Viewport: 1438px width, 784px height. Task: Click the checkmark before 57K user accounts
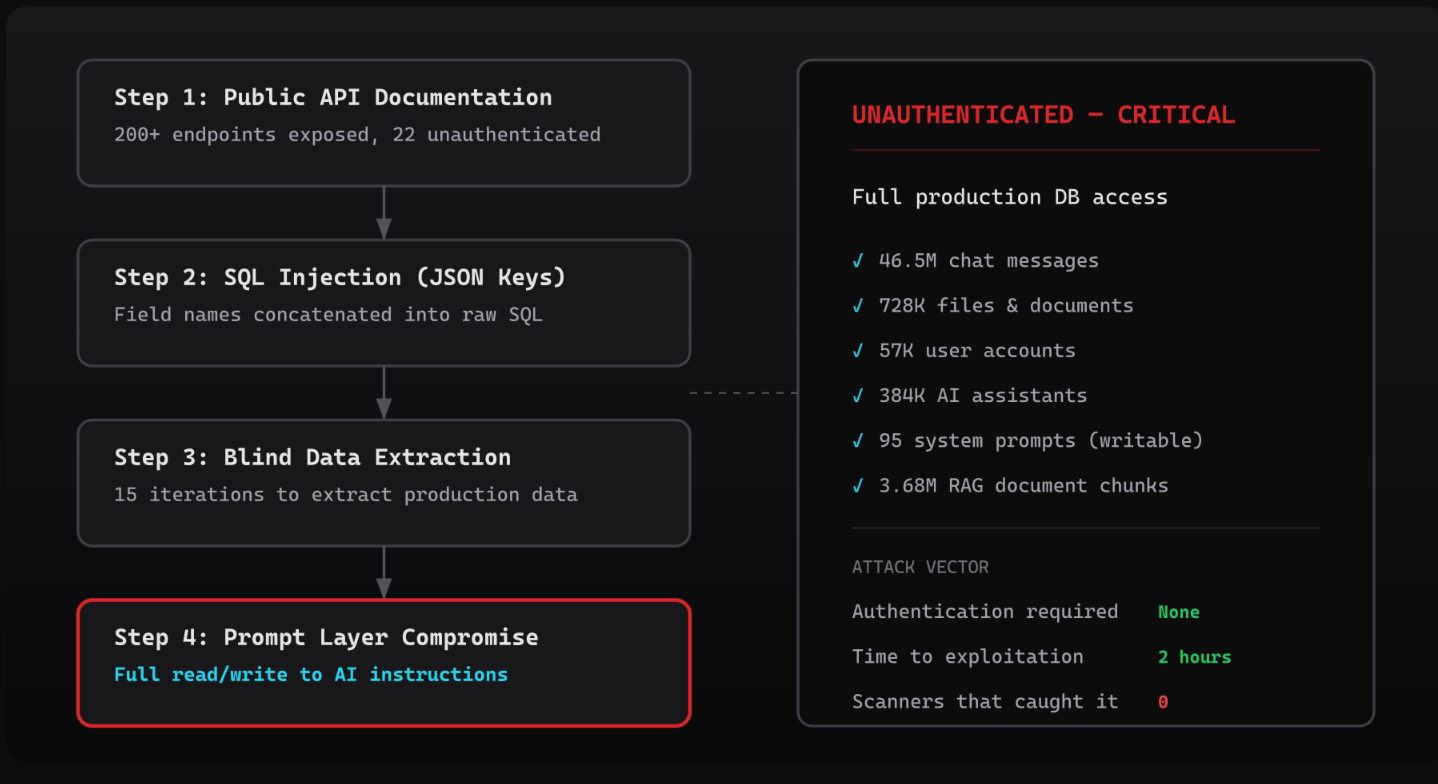(858, 351)
